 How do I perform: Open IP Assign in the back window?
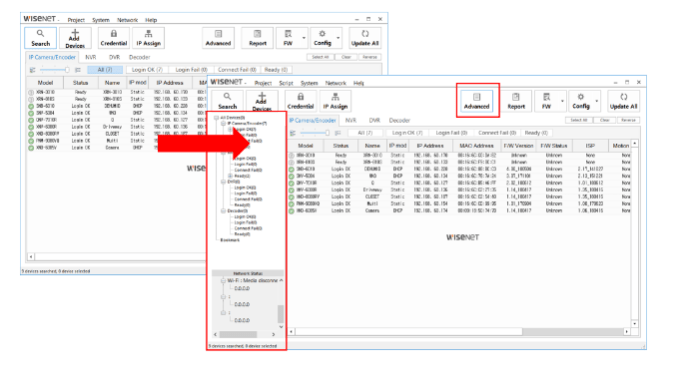148,38
